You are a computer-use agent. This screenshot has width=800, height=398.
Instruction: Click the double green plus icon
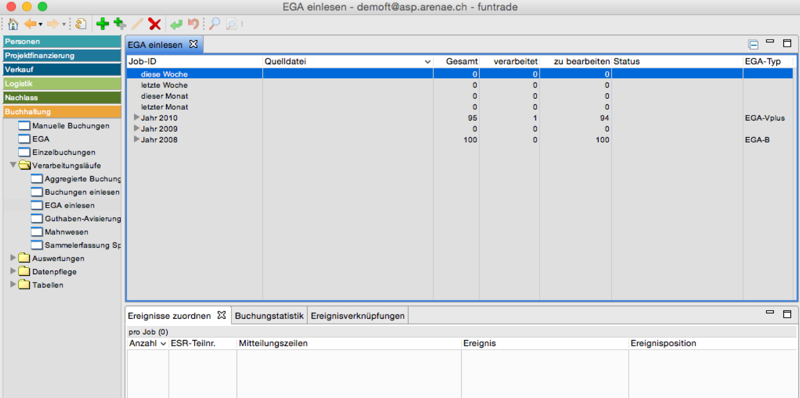120,23
